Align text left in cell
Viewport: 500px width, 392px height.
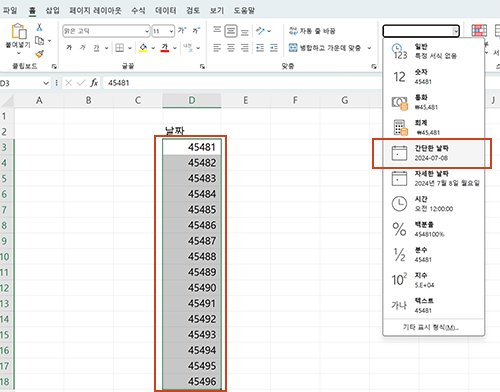[217, 48]
